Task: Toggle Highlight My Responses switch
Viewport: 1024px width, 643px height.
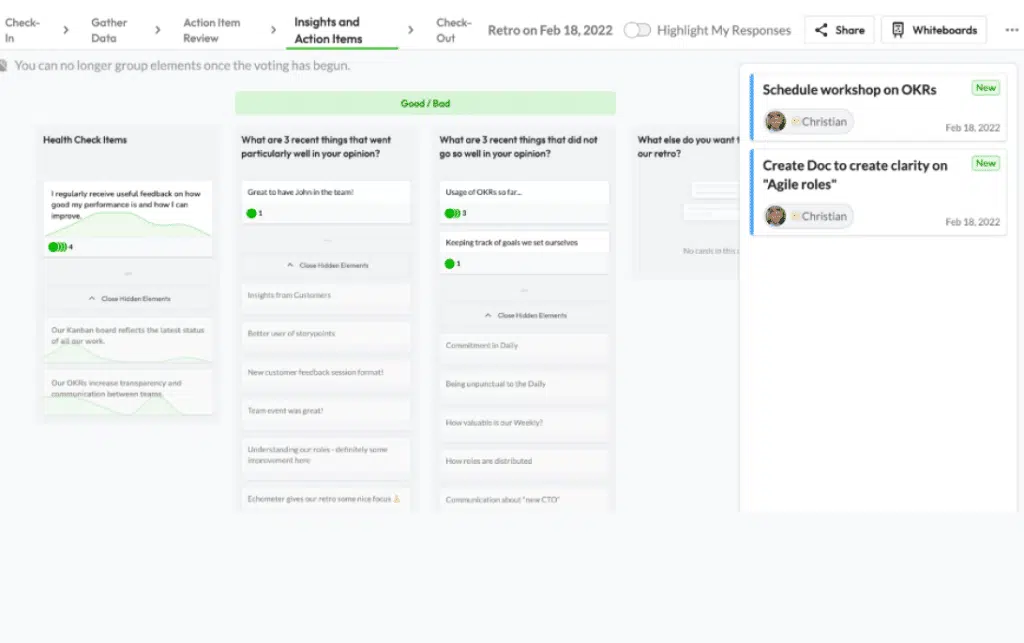Action: pos(637,30)
